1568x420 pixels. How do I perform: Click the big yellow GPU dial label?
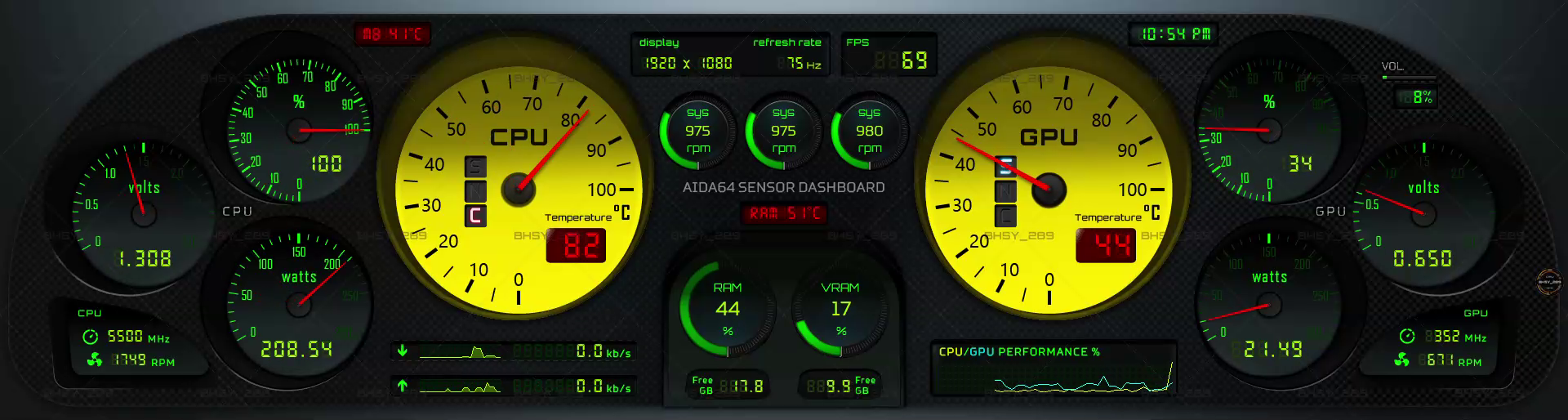click(1049, 137)
